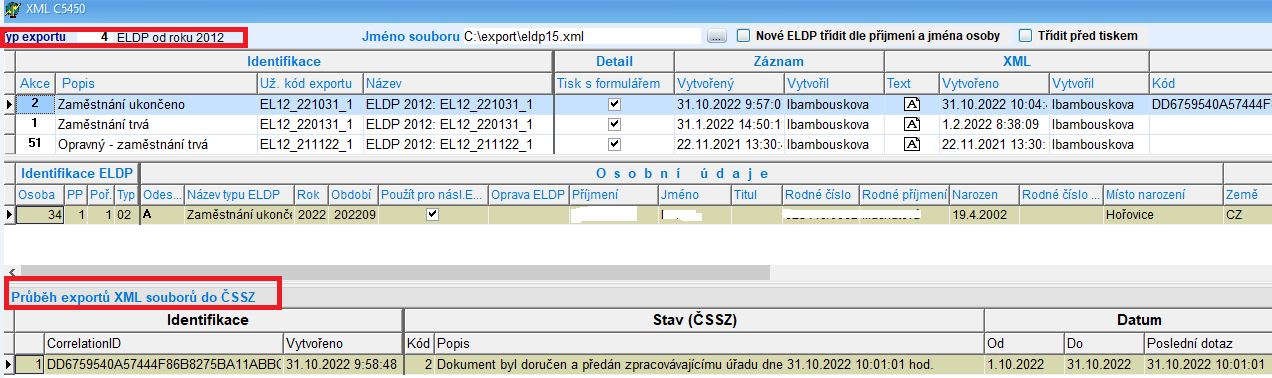The image size is (1272, 378).
Task: Select Osoba cell with value 34
Action: (x=39, y=214)
